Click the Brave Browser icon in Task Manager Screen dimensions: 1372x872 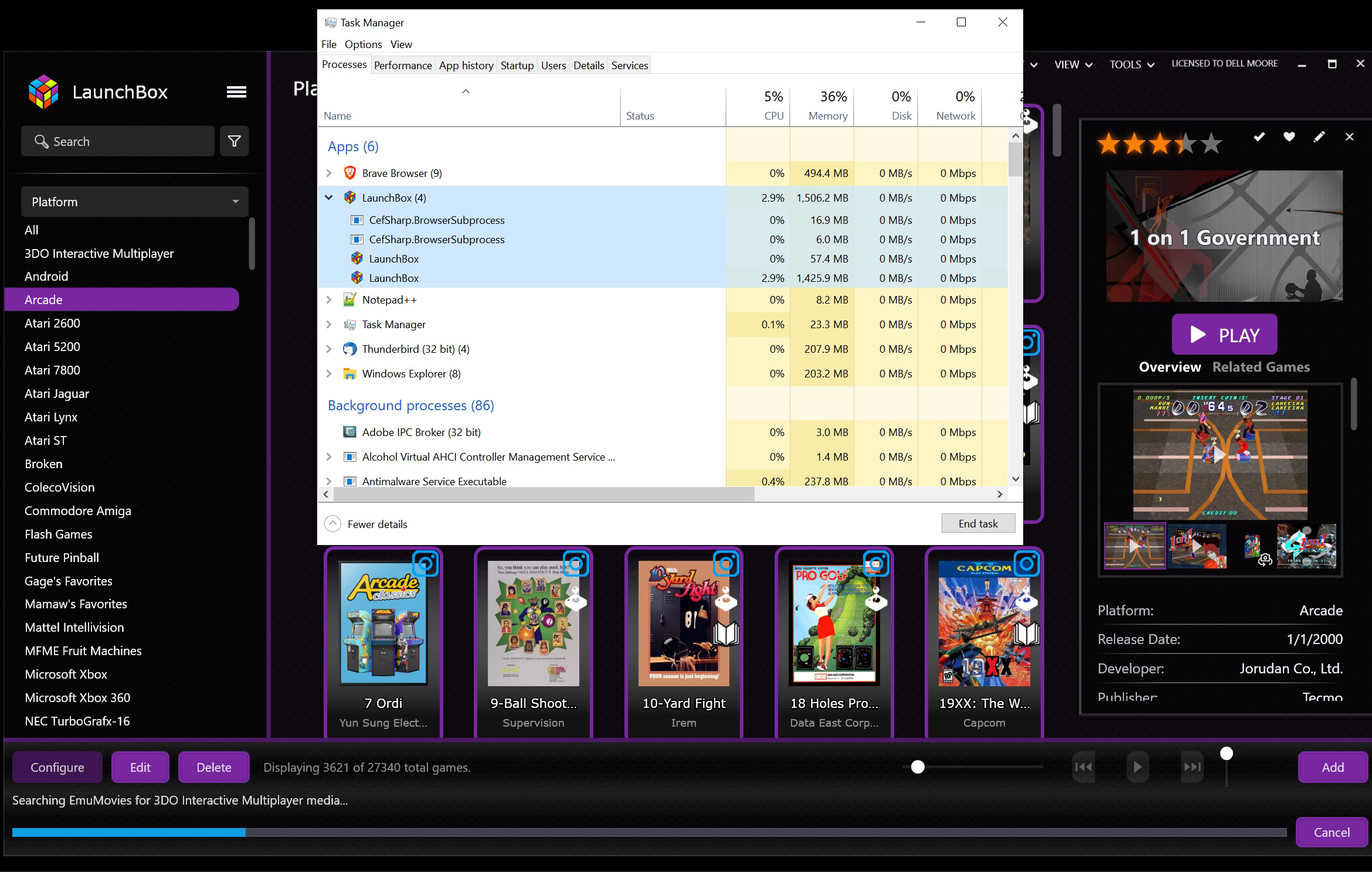coord(349,173)
